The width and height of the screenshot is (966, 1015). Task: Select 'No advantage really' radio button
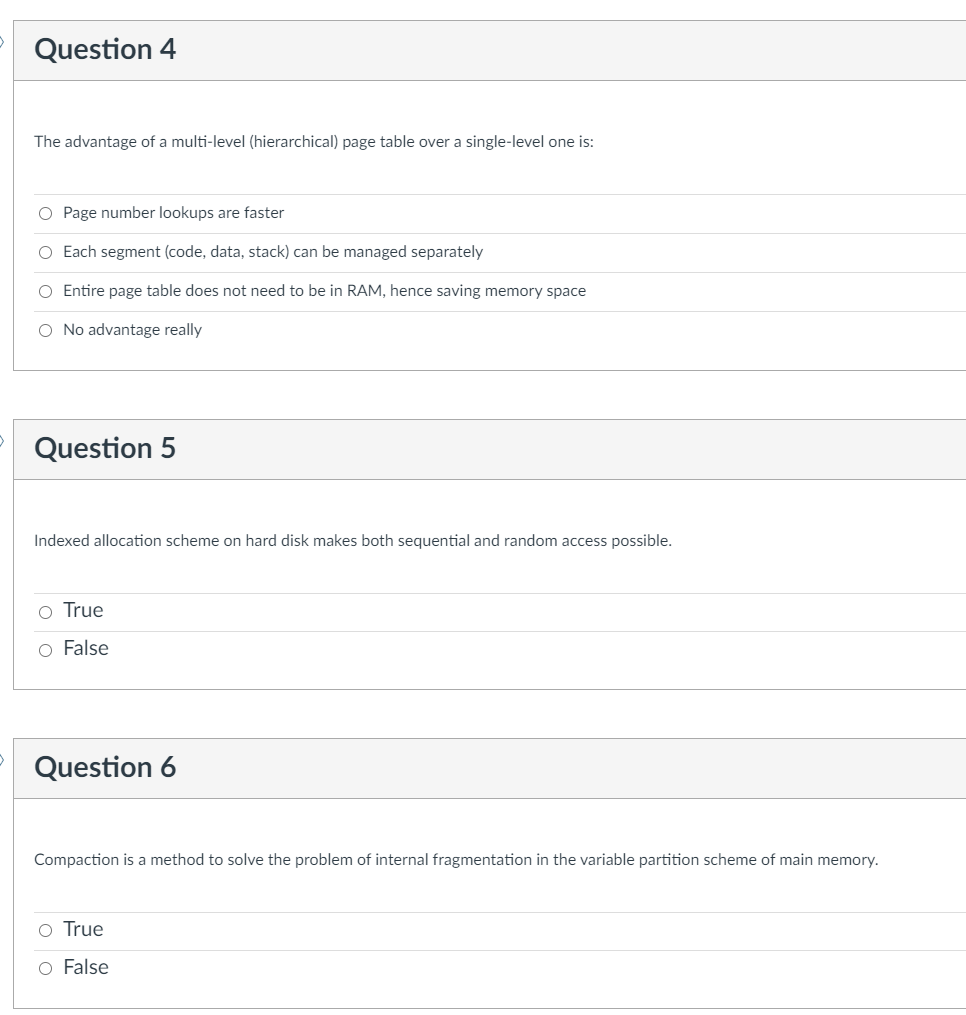click(45, 331)
